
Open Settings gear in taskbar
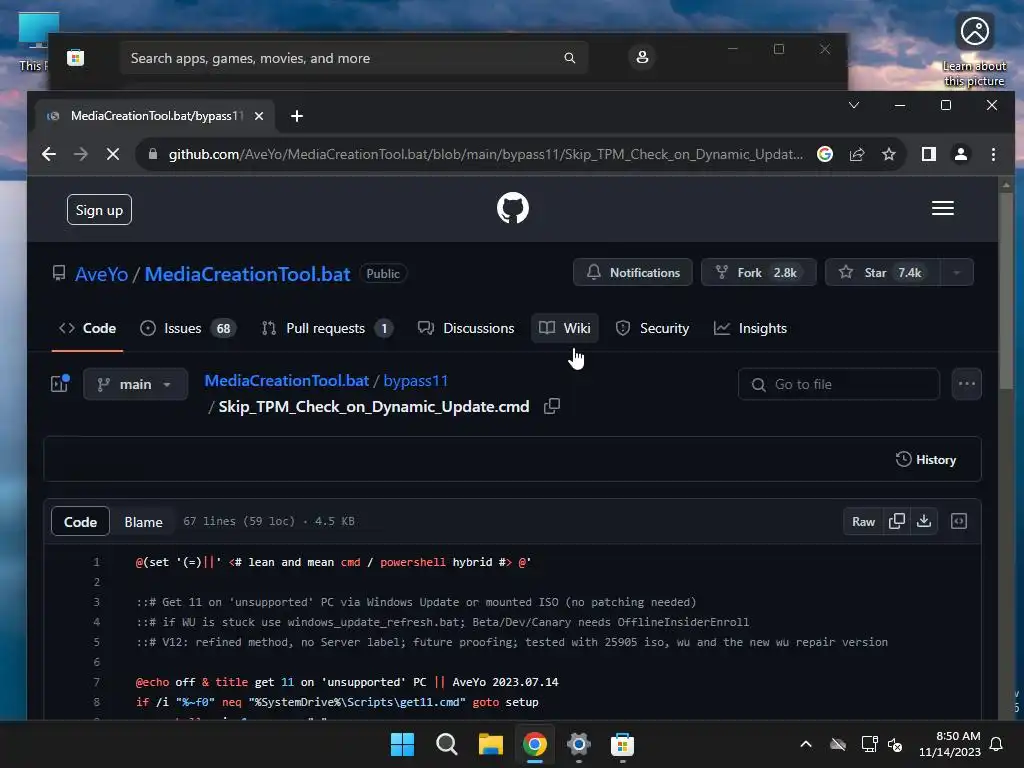pyautogui.click(x=579, y=744)
